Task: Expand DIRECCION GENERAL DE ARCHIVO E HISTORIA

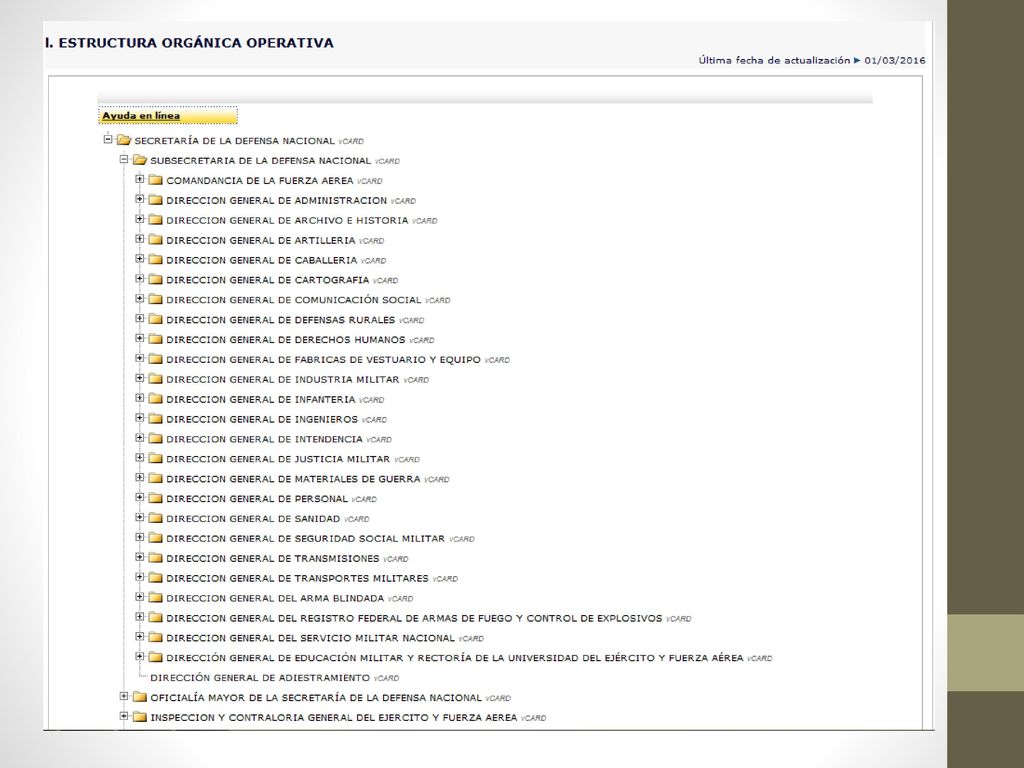Action: 139,219
